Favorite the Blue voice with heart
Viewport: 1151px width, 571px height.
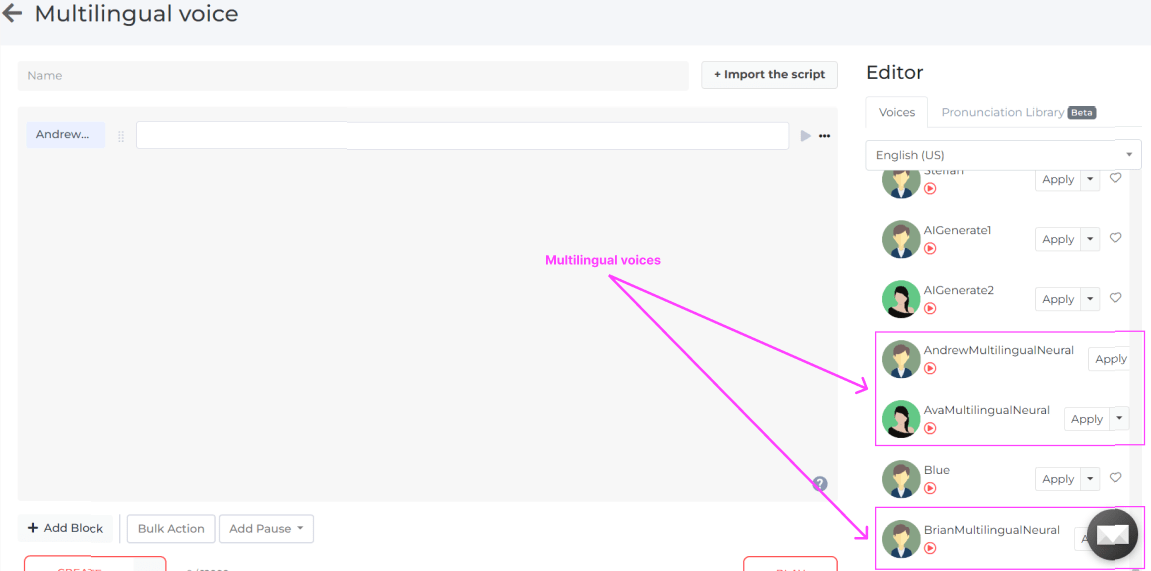pyautogui.click(x=1116, y=478)
